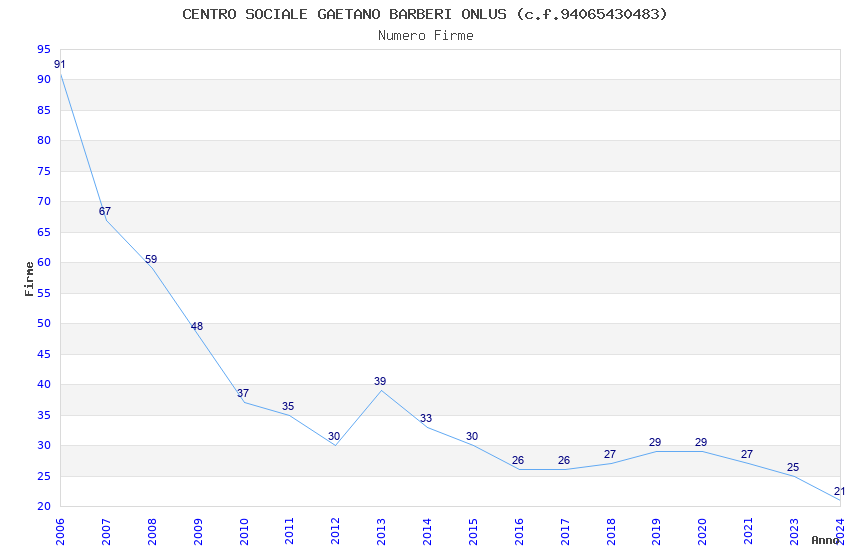Click the y-axis tick value 95
850x550 pixels.
[x=44, y=49]
